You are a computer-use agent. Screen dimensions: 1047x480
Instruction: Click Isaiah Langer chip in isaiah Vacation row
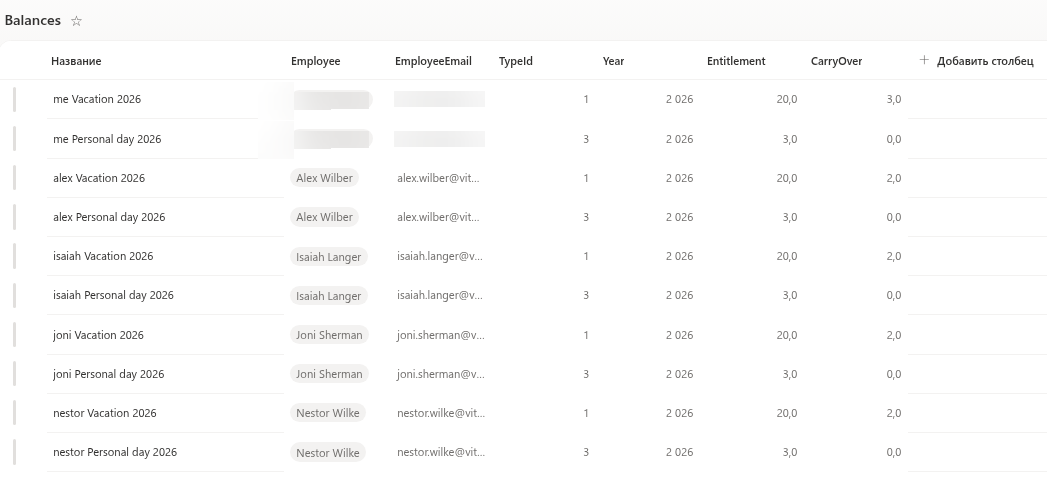click(x=329, y=256)
